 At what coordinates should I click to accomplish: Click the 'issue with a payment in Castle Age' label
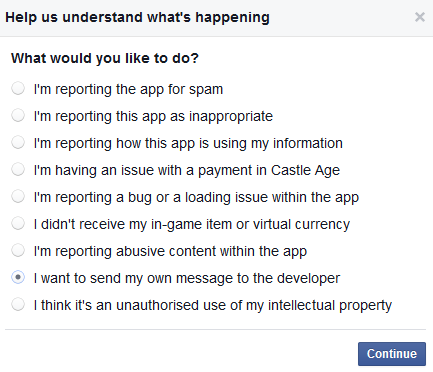[x=230, y=171]
